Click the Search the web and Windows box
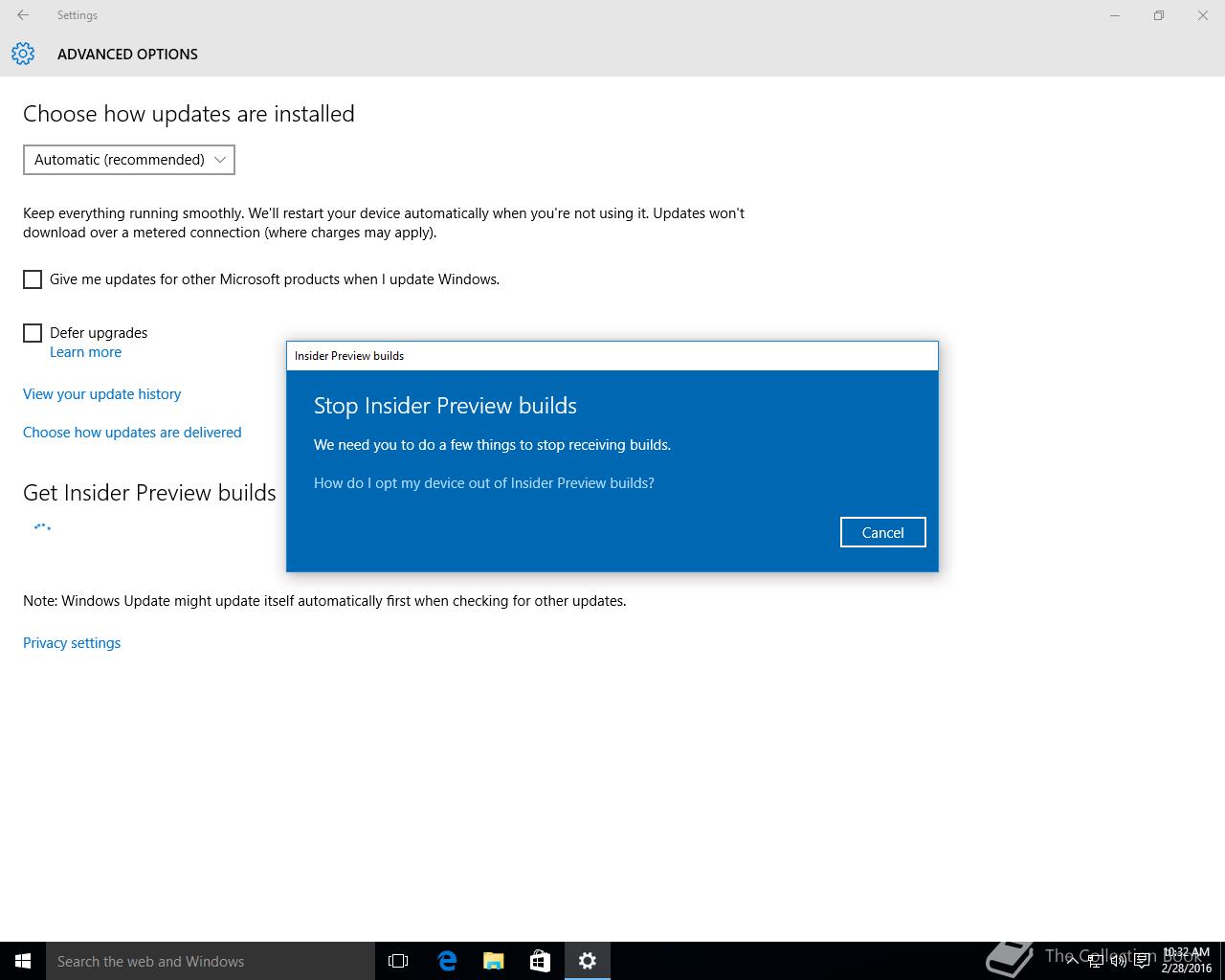 point(211,961)
